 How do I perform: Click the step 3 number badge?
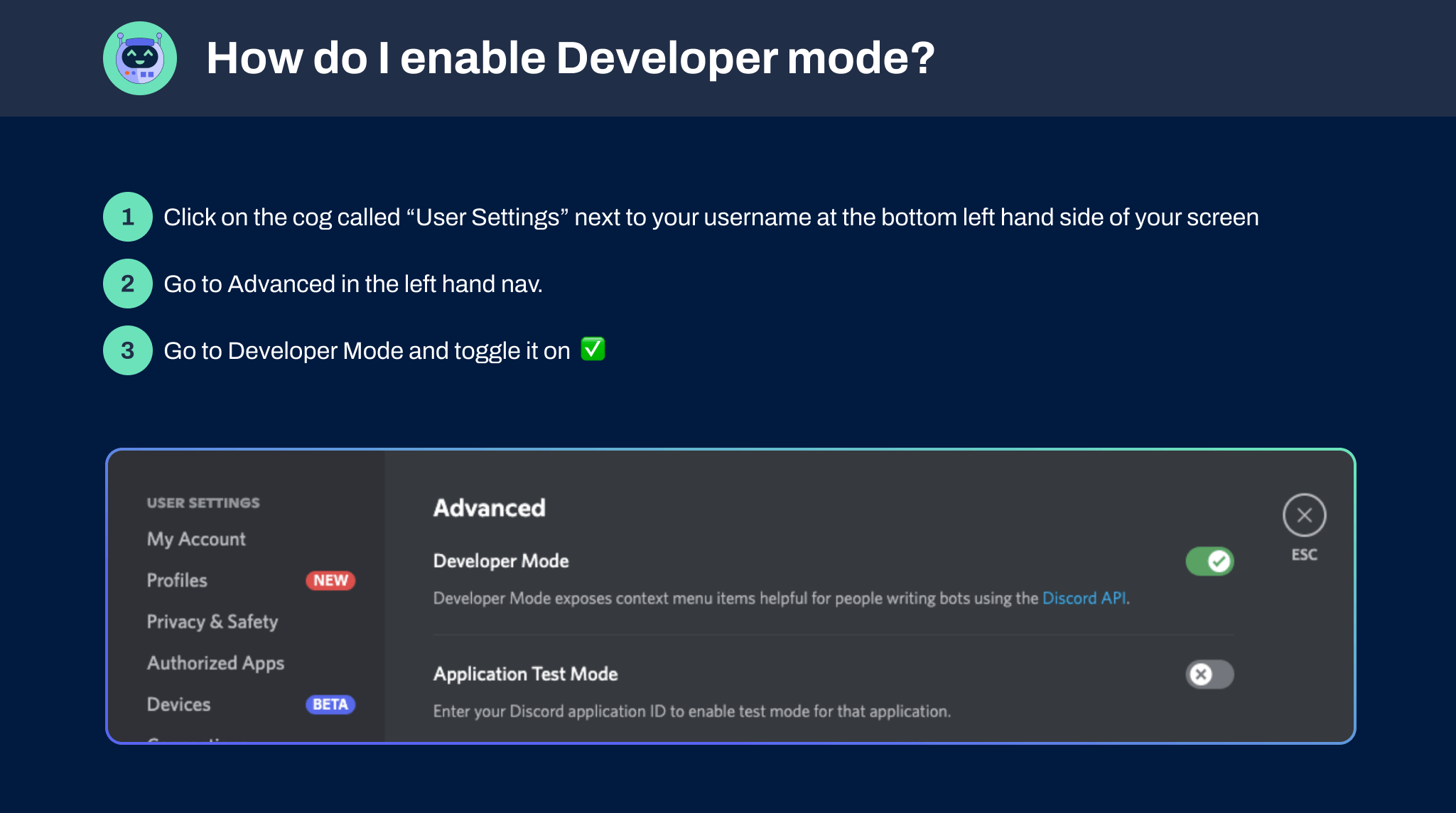(x=128, y=350)
